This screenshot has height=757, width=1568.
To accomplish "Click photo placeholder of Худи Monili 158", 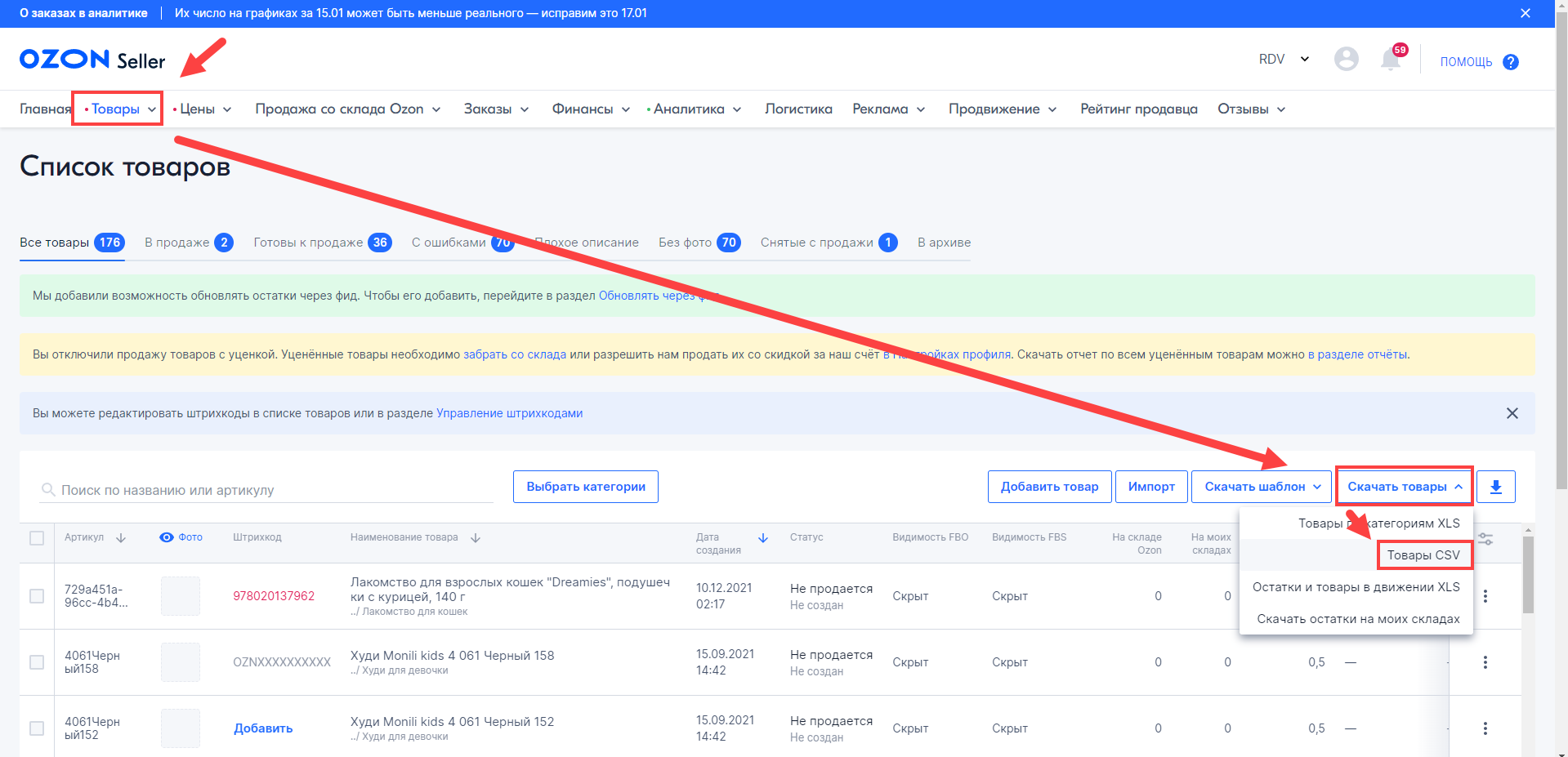I will tap(181, 662).
